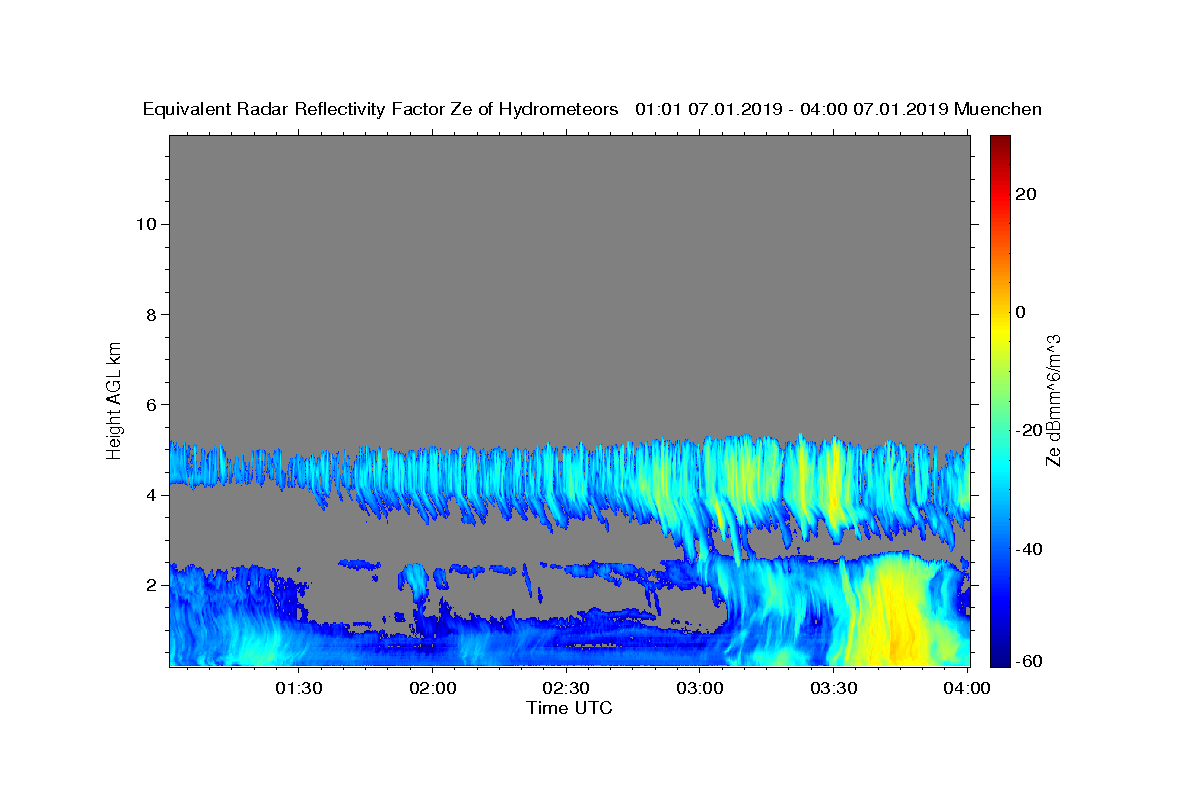Screen dimensions: 1200x800
Task: Click the height tick label 8
Action: (150, 314)
